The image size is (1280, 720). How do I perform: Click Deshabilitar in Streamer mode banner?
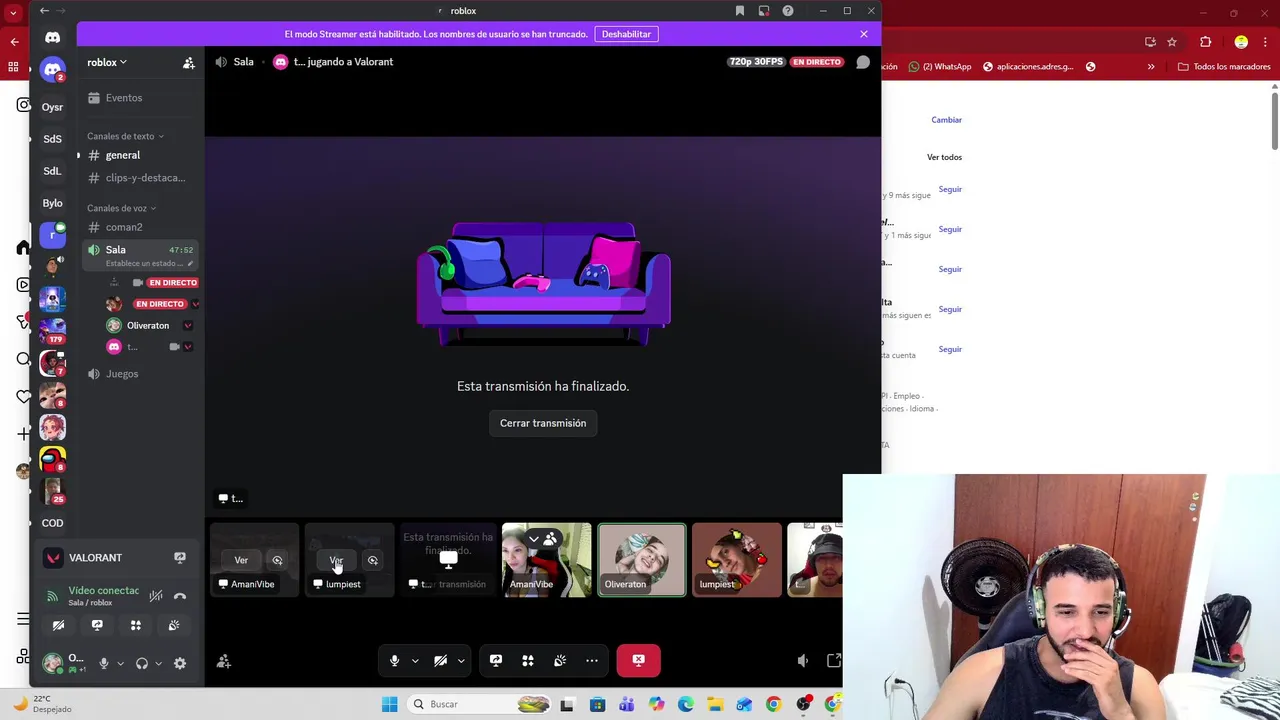click(x=626, y=34)
